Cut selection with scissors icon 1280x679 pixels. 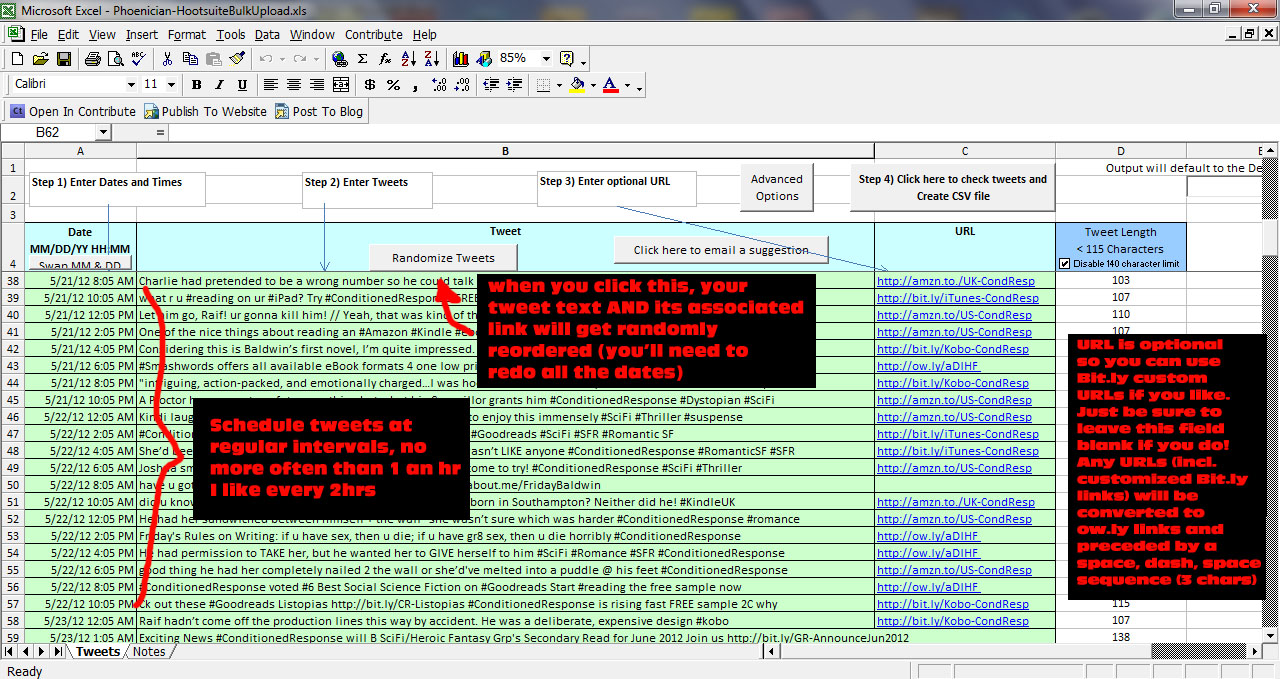click(167, 59)
